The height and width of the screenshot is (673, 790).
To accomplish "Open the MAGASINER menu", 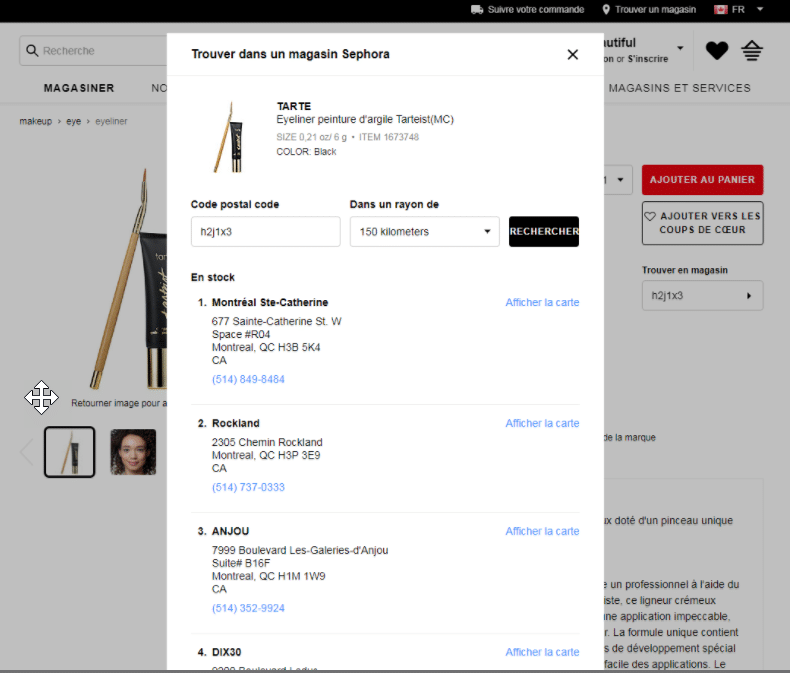I will click(79, 88).
